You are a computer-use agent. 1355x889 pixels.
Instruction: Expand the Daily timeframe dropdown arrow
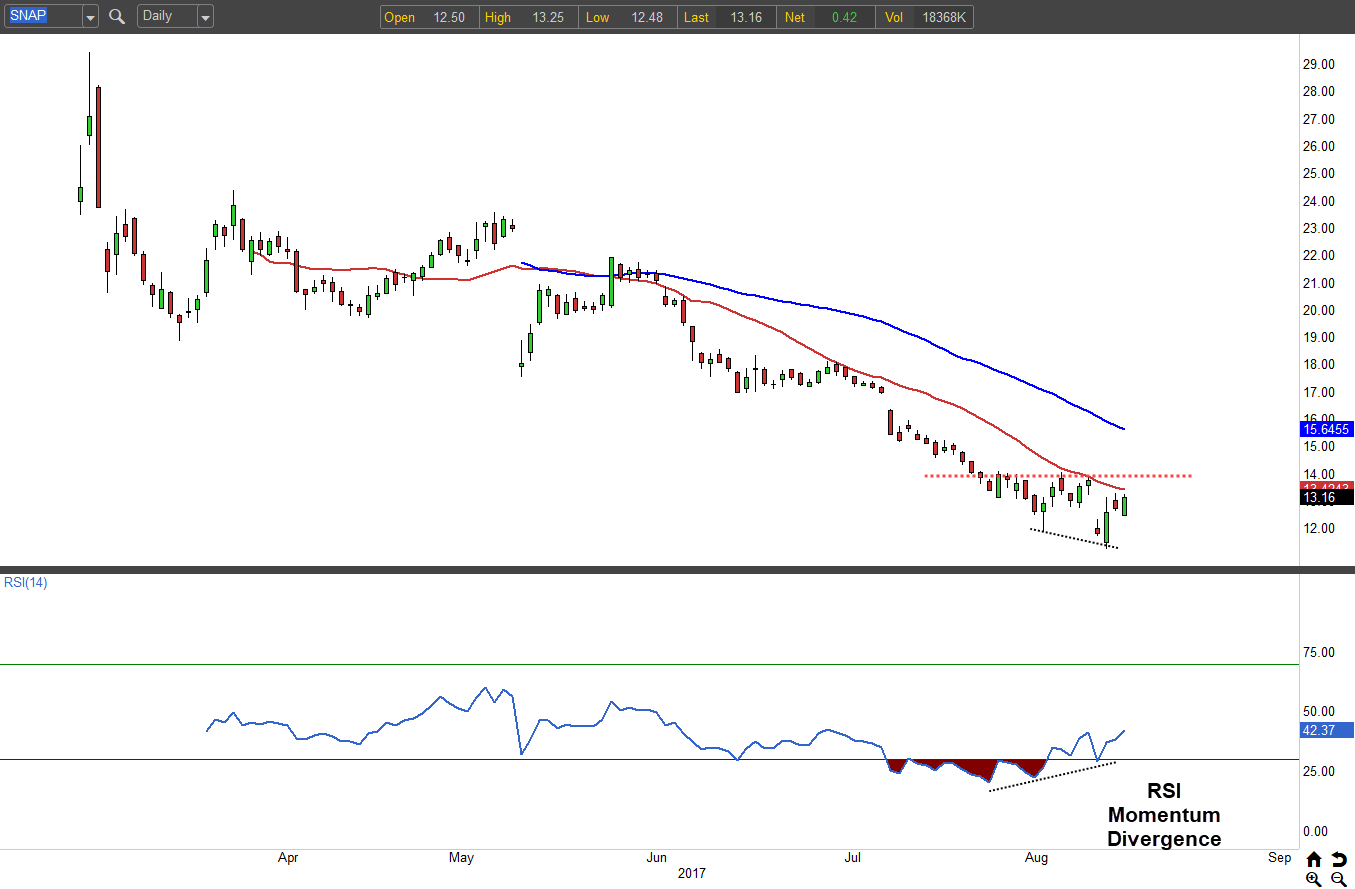(205, 17)
